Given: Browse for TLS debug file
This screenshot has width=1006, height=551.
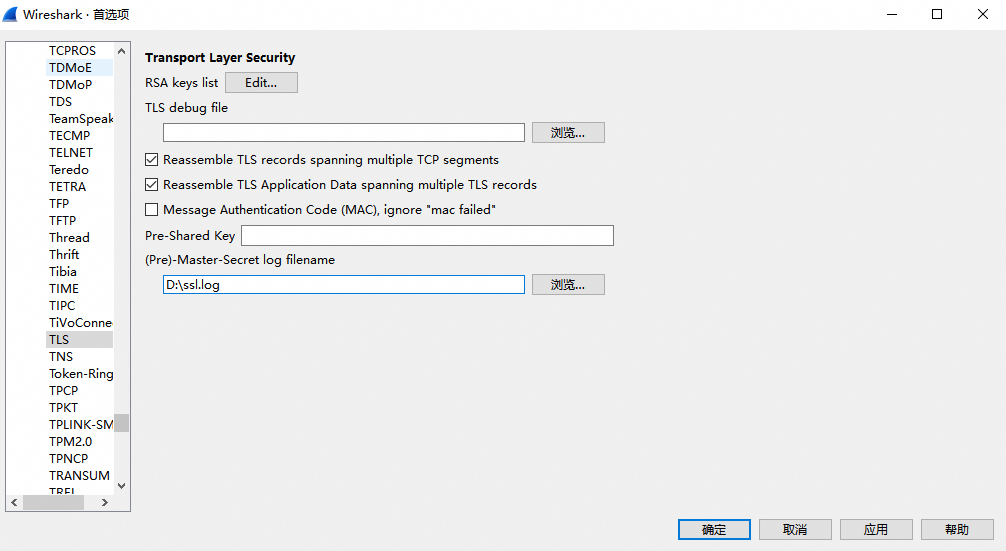Looking at the screenshot, I should (x=568, y=133).
